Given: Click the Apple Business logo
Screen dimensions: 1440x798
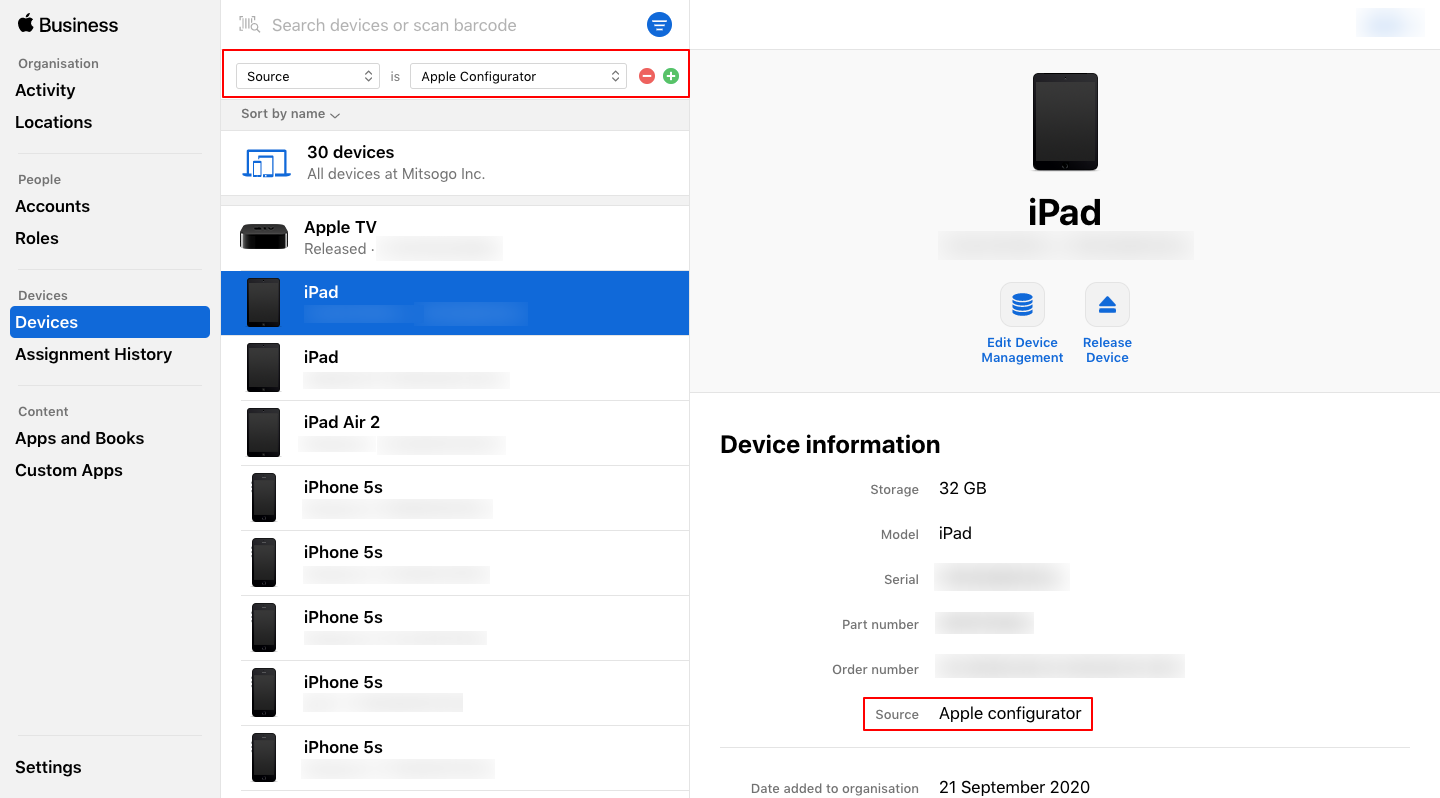Looking at the screenshot, I should [67, 25].
